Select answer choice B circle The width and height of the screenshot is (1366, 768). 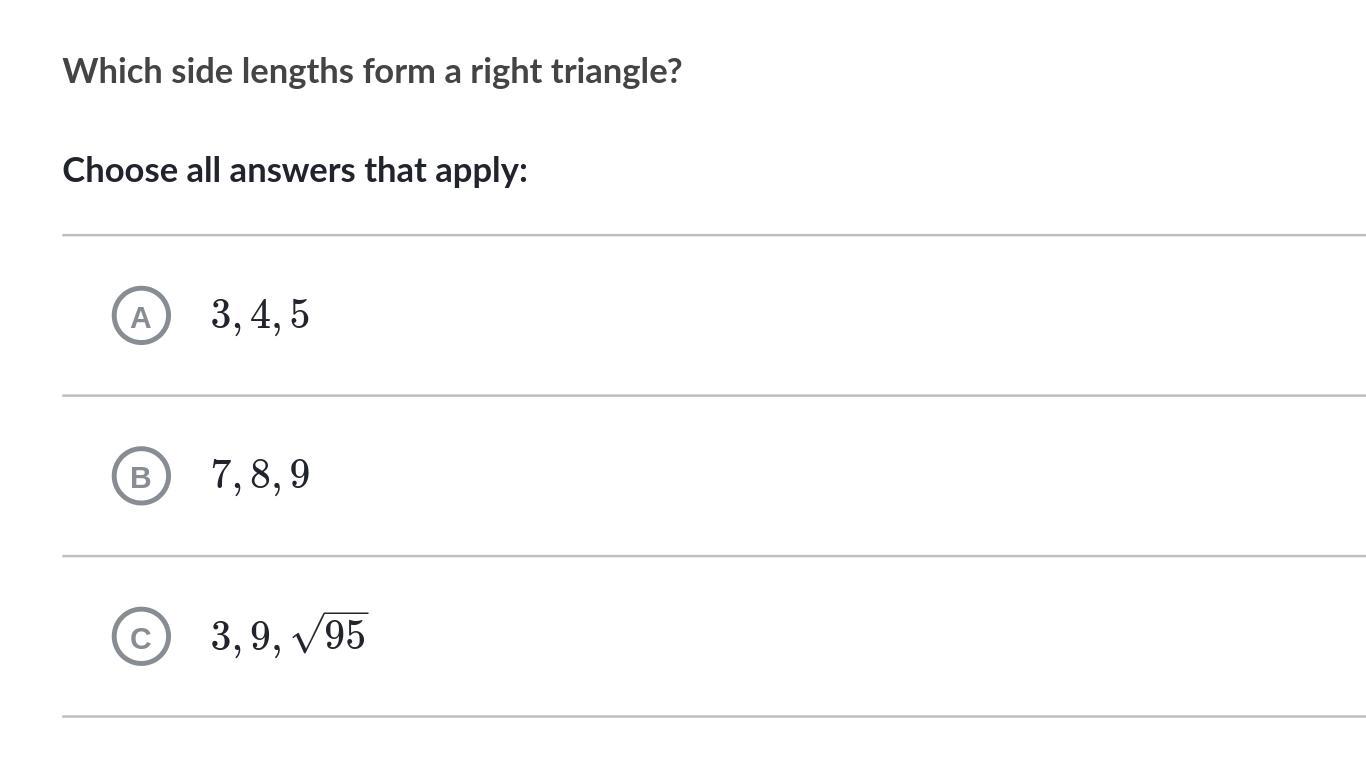tap(141, 476)
